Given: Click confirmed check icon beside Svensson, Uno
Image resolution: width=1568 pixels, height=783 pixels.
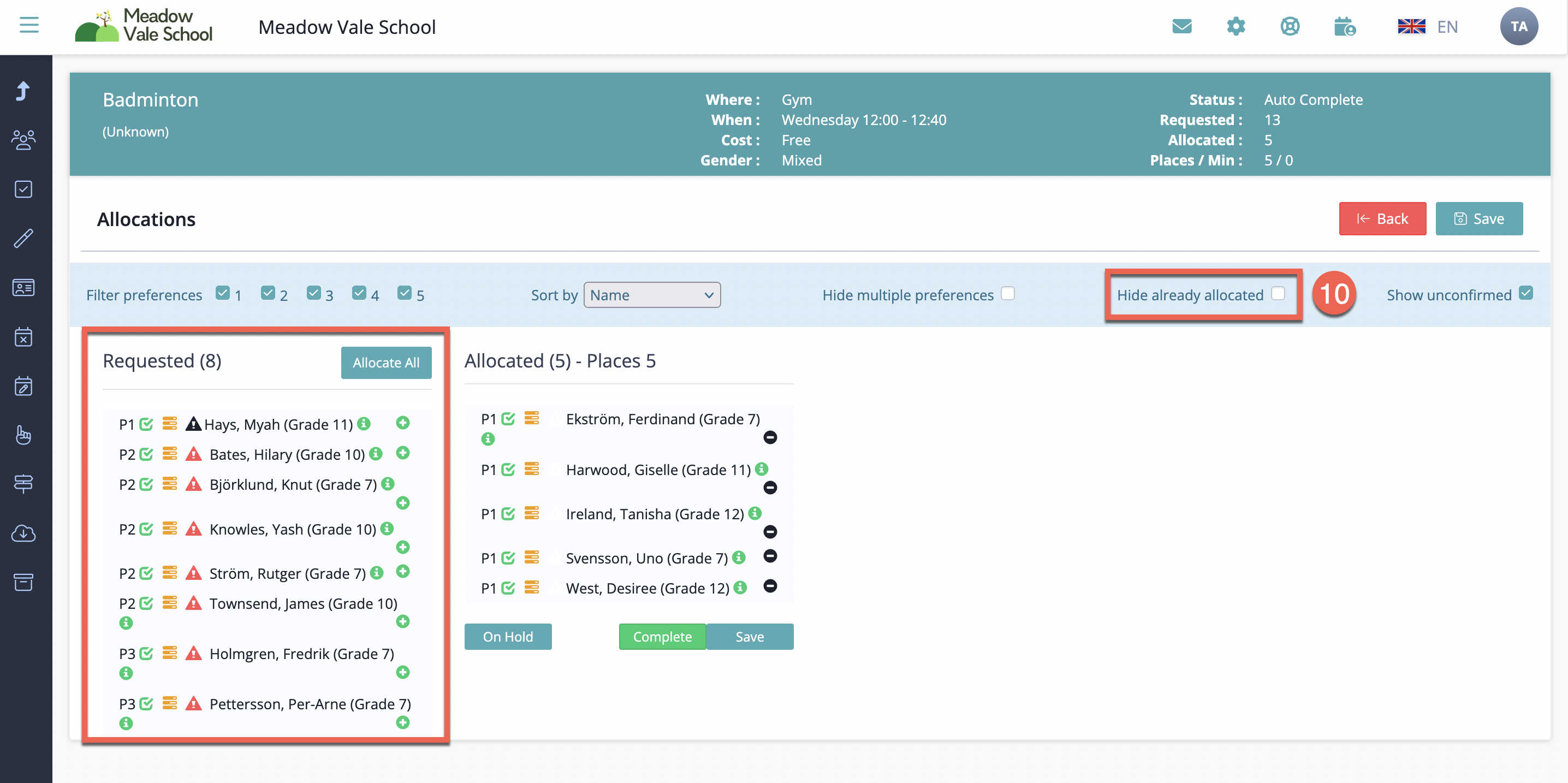Looking at the screenshot, I should (508, 557).
